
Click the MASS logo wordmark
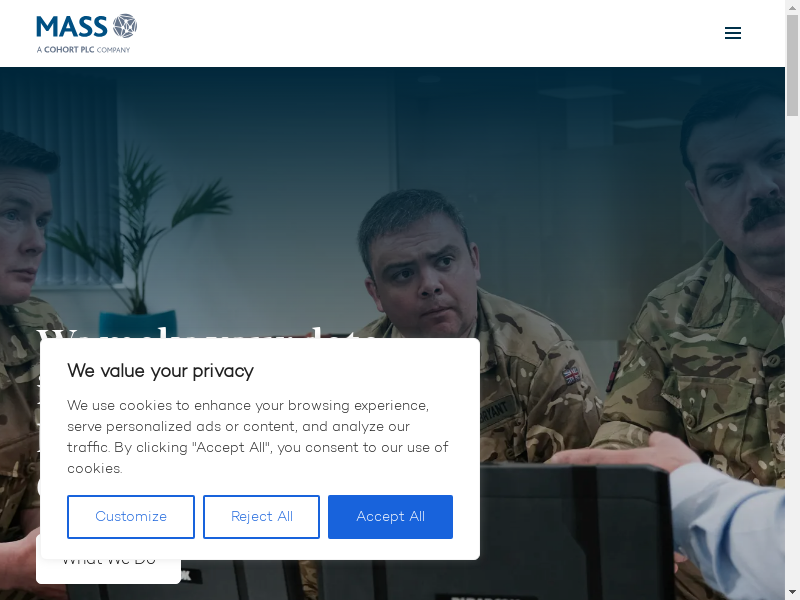click(x=72, y=27)
